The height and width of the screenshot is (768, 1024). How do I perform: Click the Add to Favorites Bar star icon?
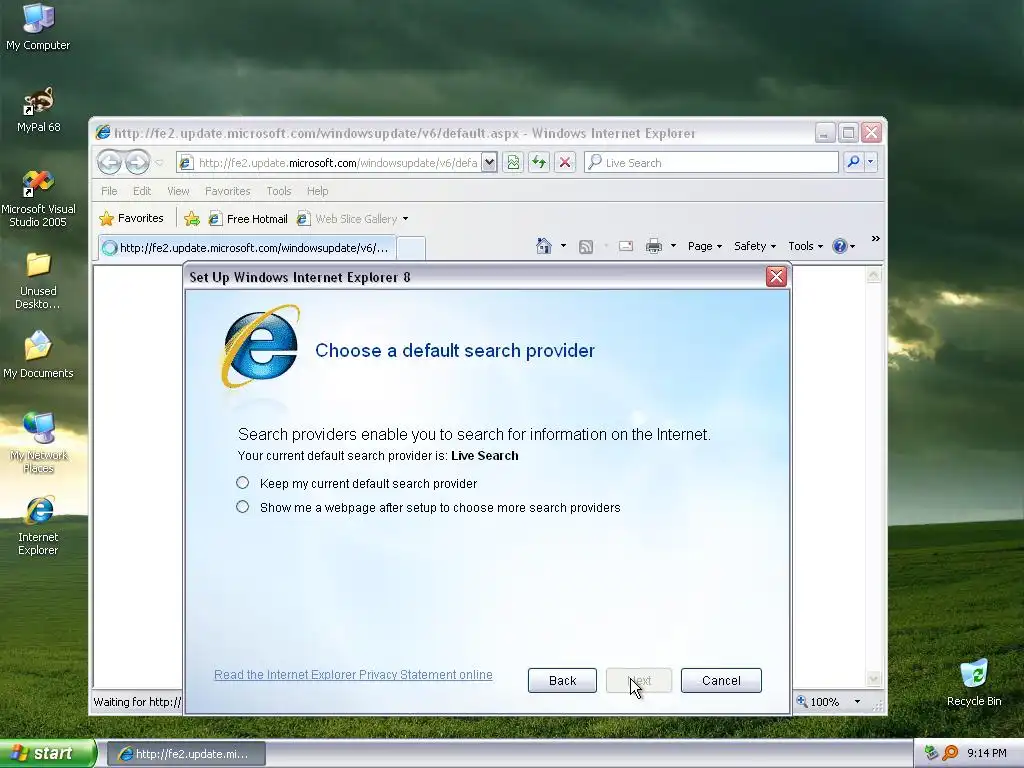coord(192,219)
